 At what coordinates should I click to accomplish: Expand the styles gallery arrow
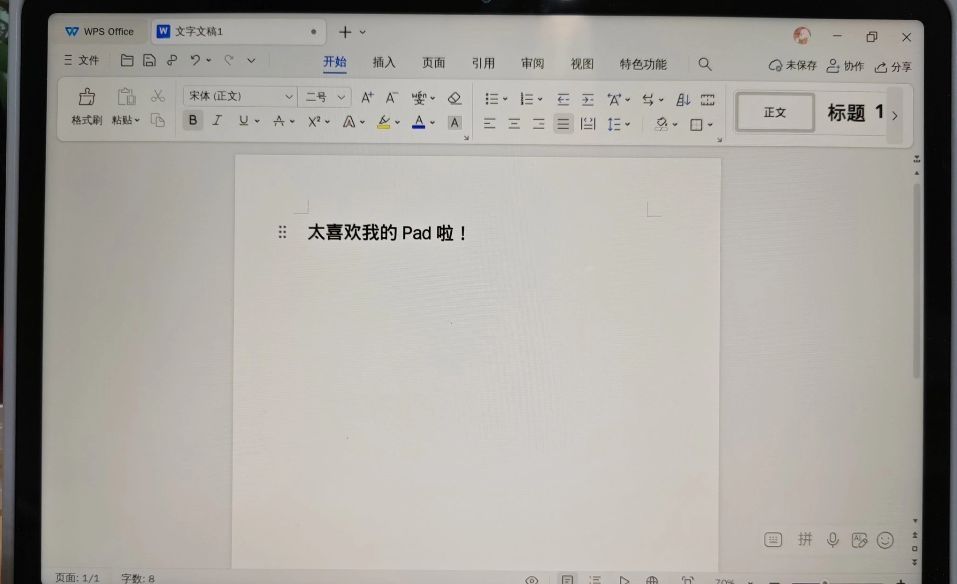pyautogui.click(x=894, y=115)
